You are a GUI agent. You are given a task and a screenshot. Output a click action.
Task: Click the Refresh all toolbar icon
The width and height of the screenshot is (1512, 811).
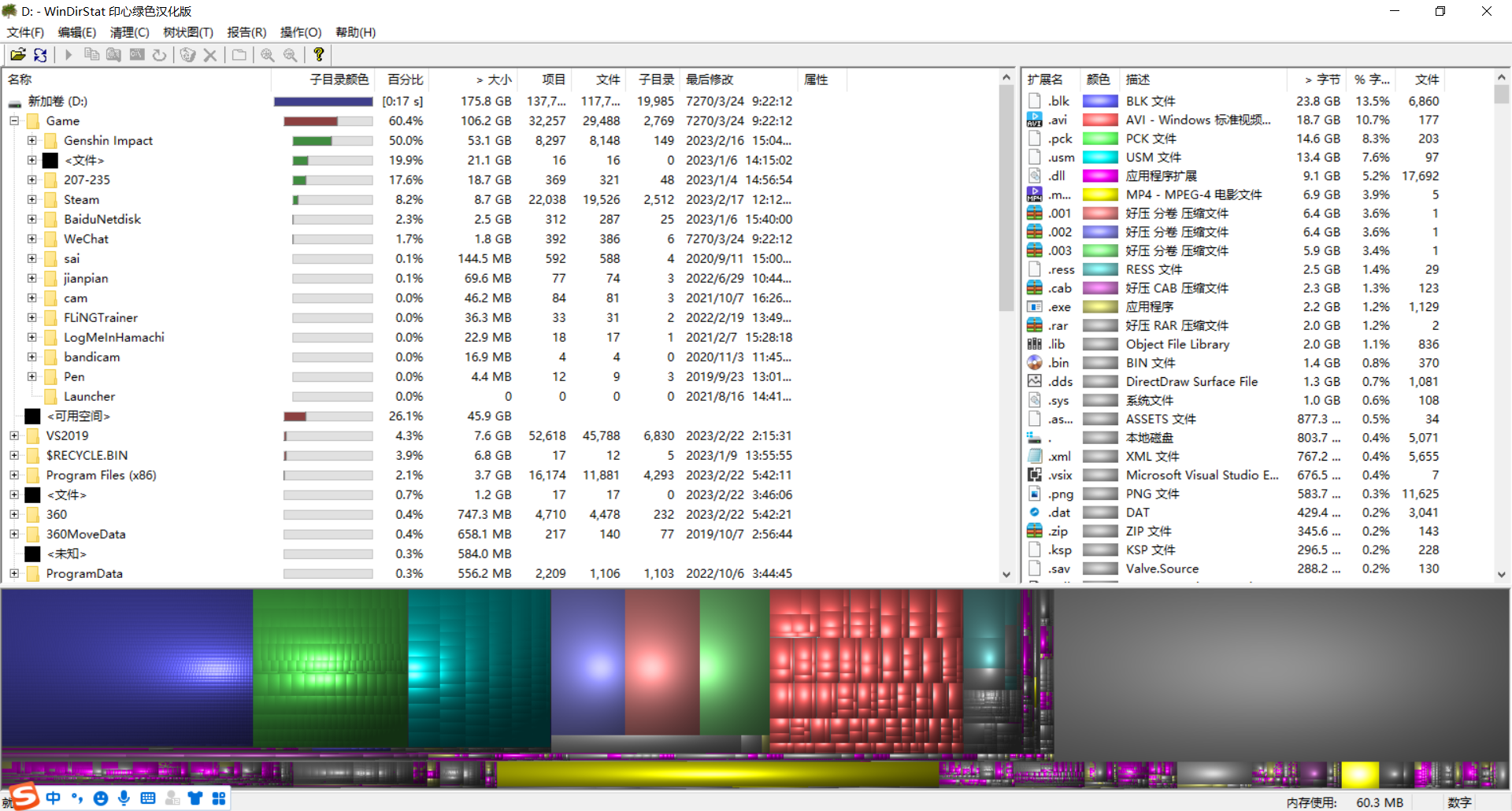coord(40,54)
